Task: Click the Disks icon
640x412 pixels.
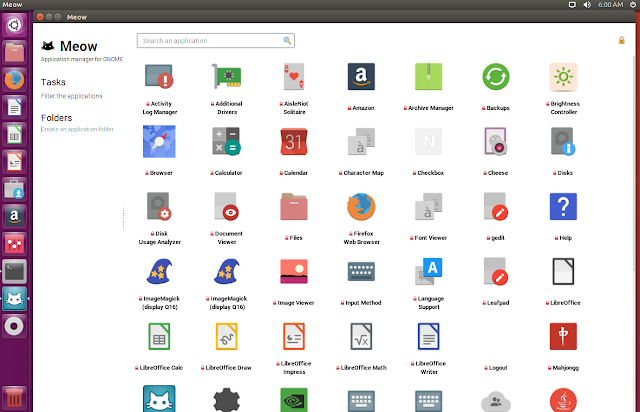Action: pos(563,141)
